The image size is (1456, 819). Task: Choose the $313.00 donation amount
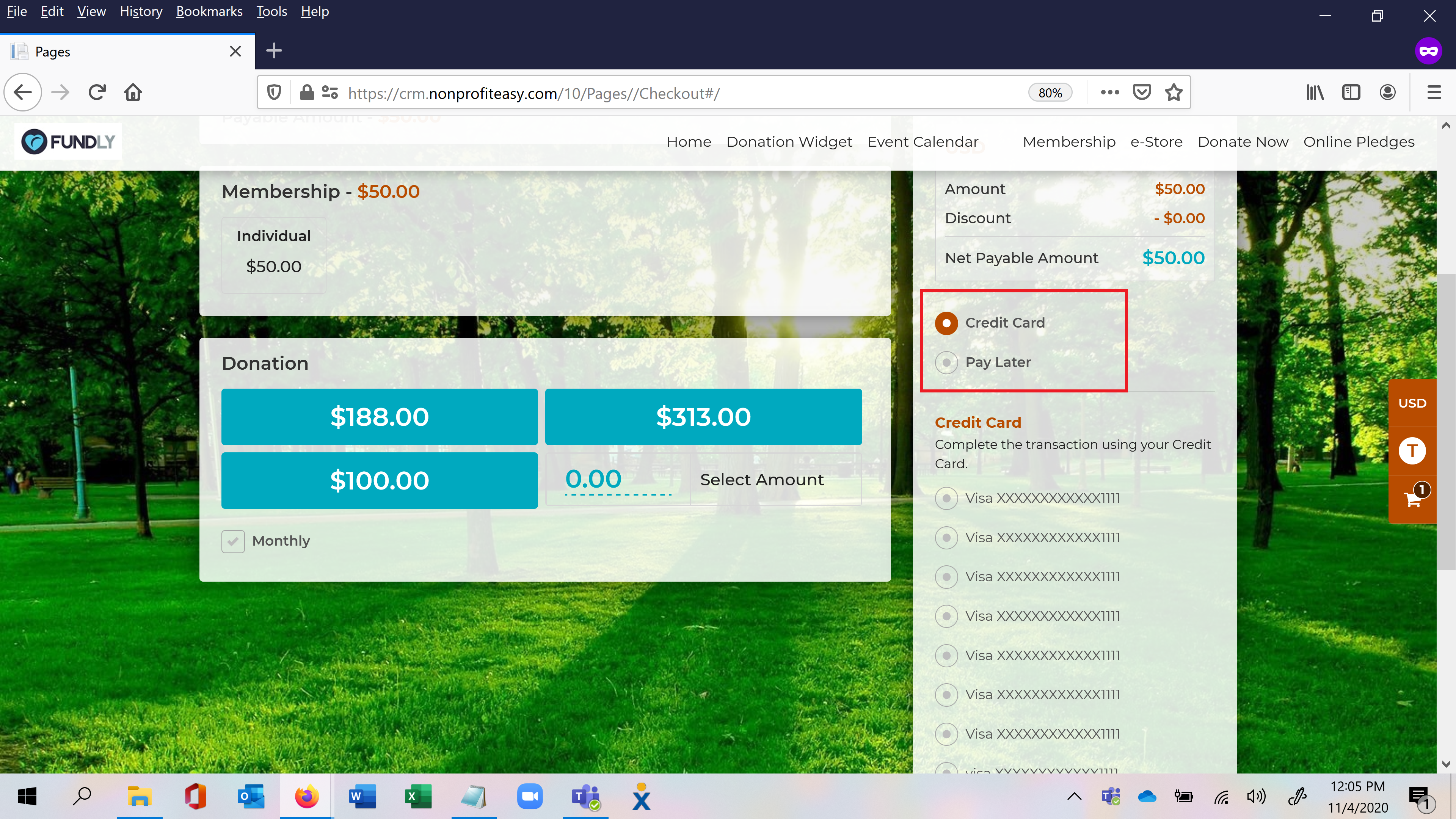tap(703, 417)
